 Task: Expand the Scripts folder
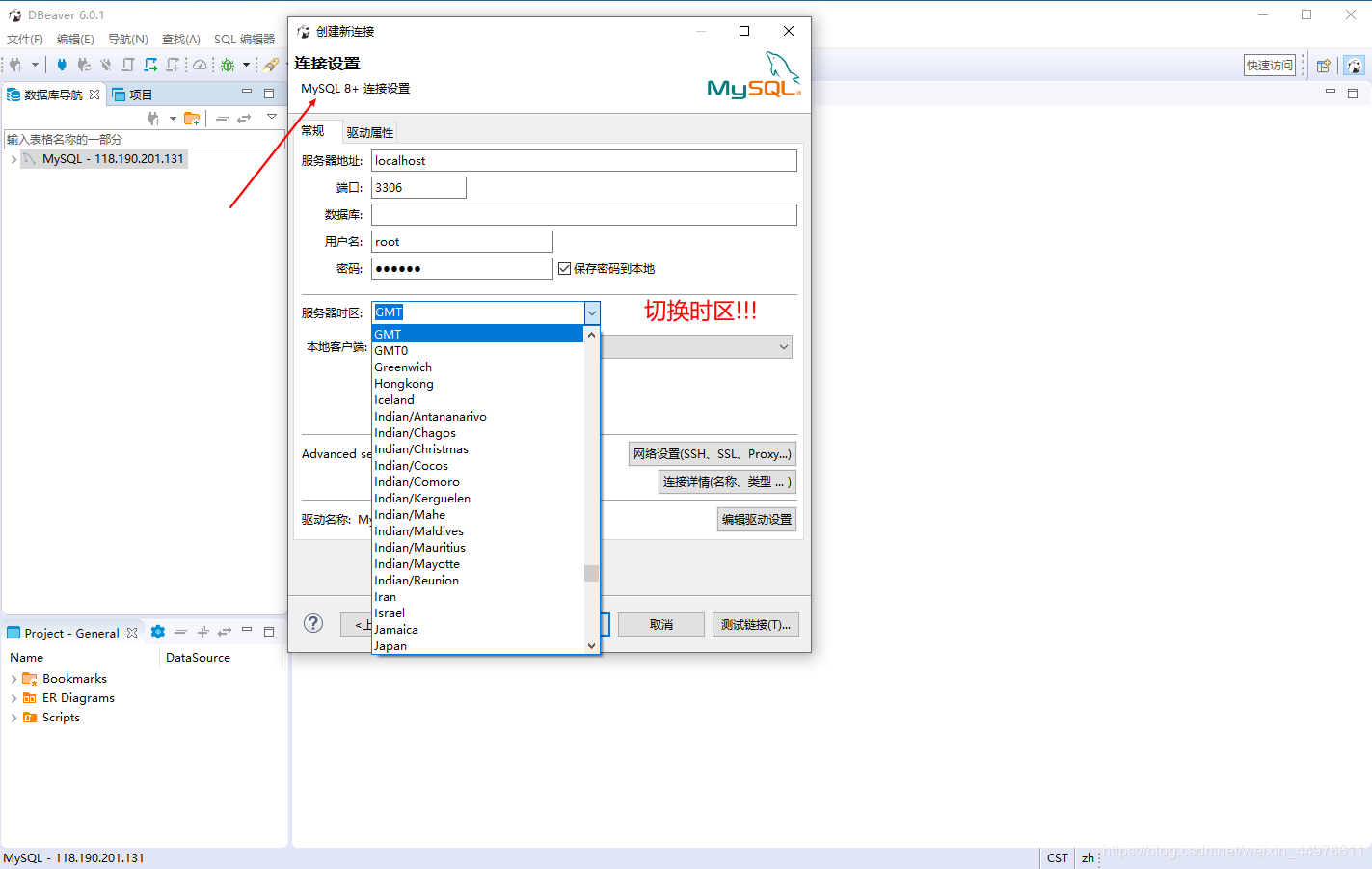[13, 718]
